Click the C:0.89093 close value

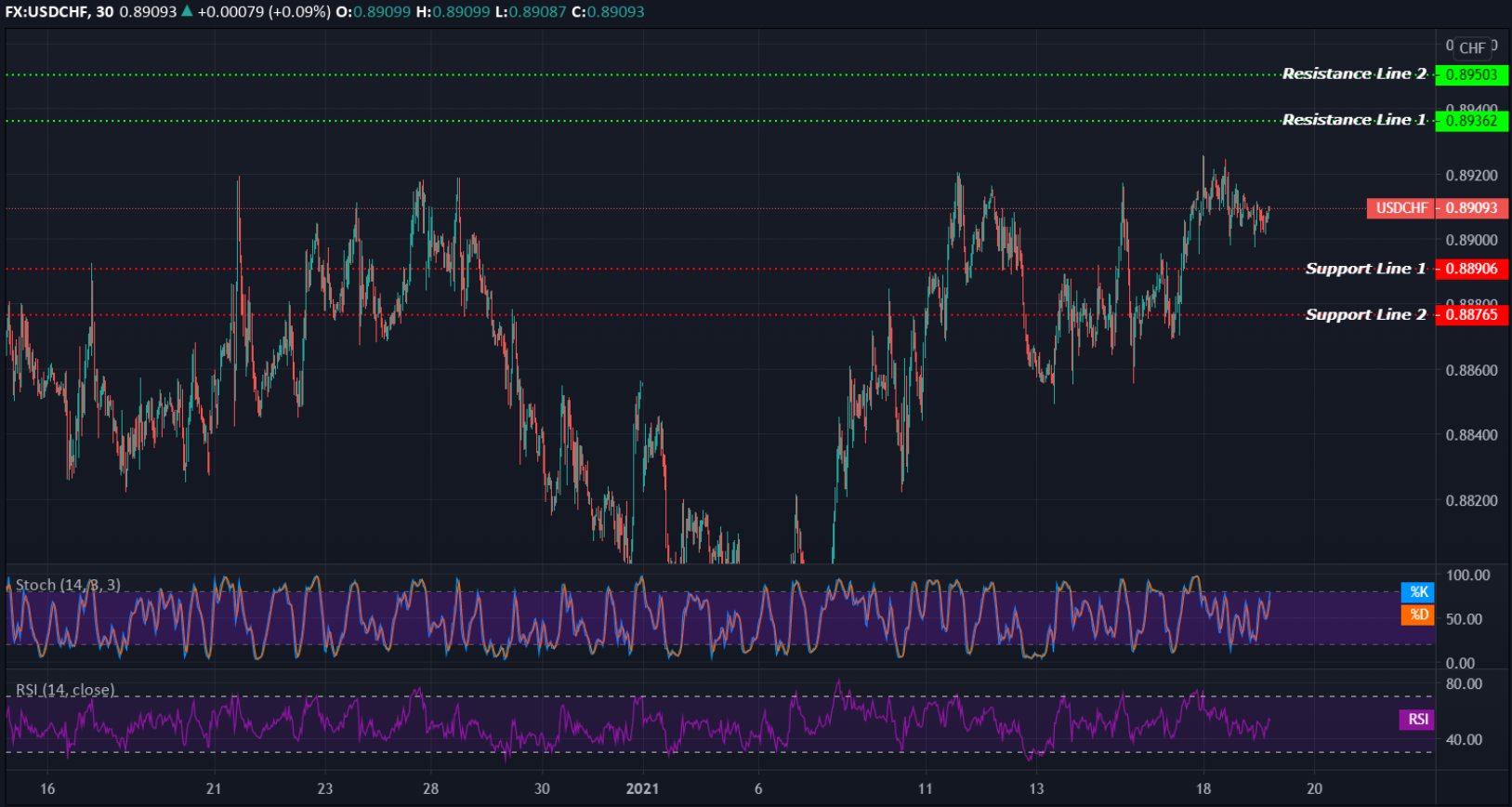pyautogui.click(x=608, y=11)
